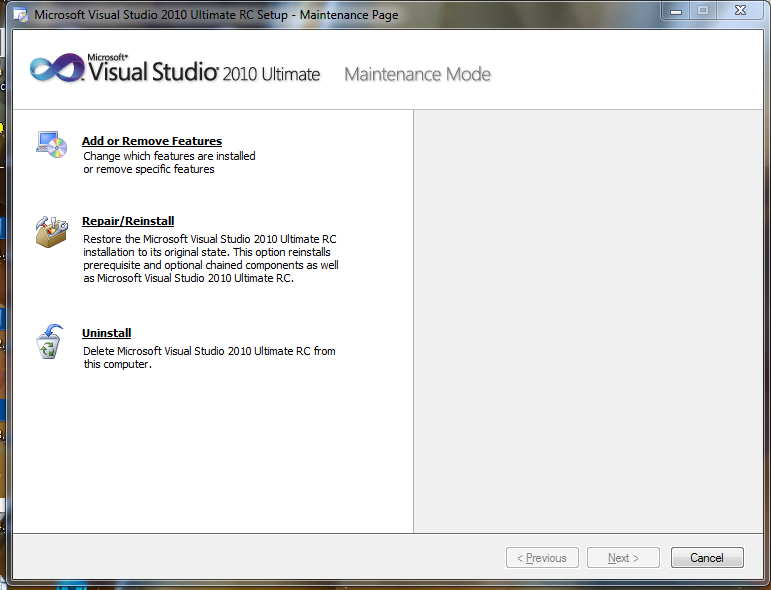Open the Add or Remove Features link
Image resolution: width=771 pixels, height=590 pixels.
[152, 141]
